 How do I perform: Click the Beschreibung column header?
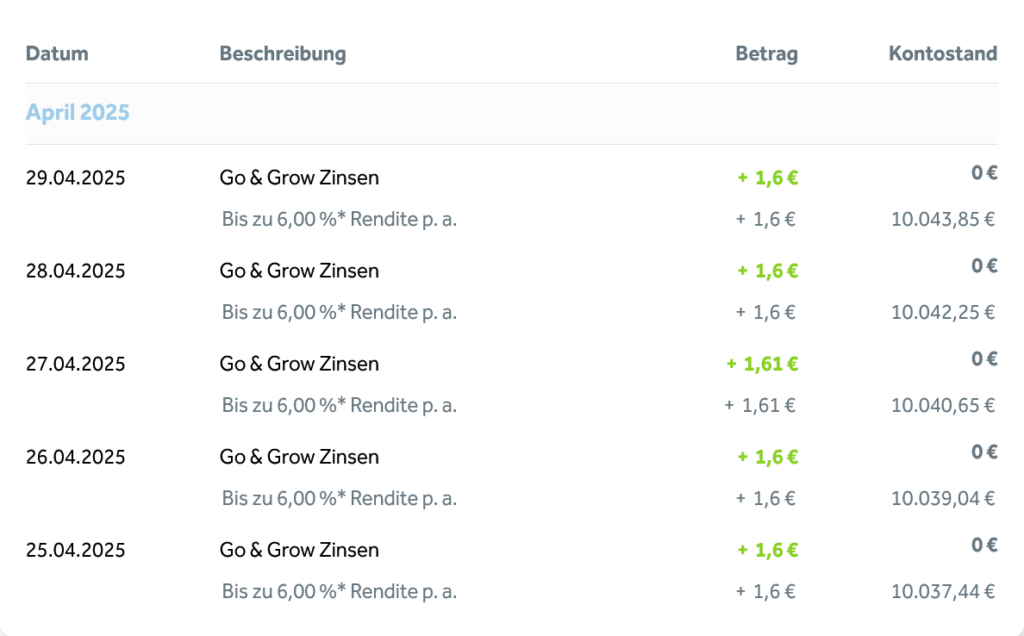pos(283,54)
